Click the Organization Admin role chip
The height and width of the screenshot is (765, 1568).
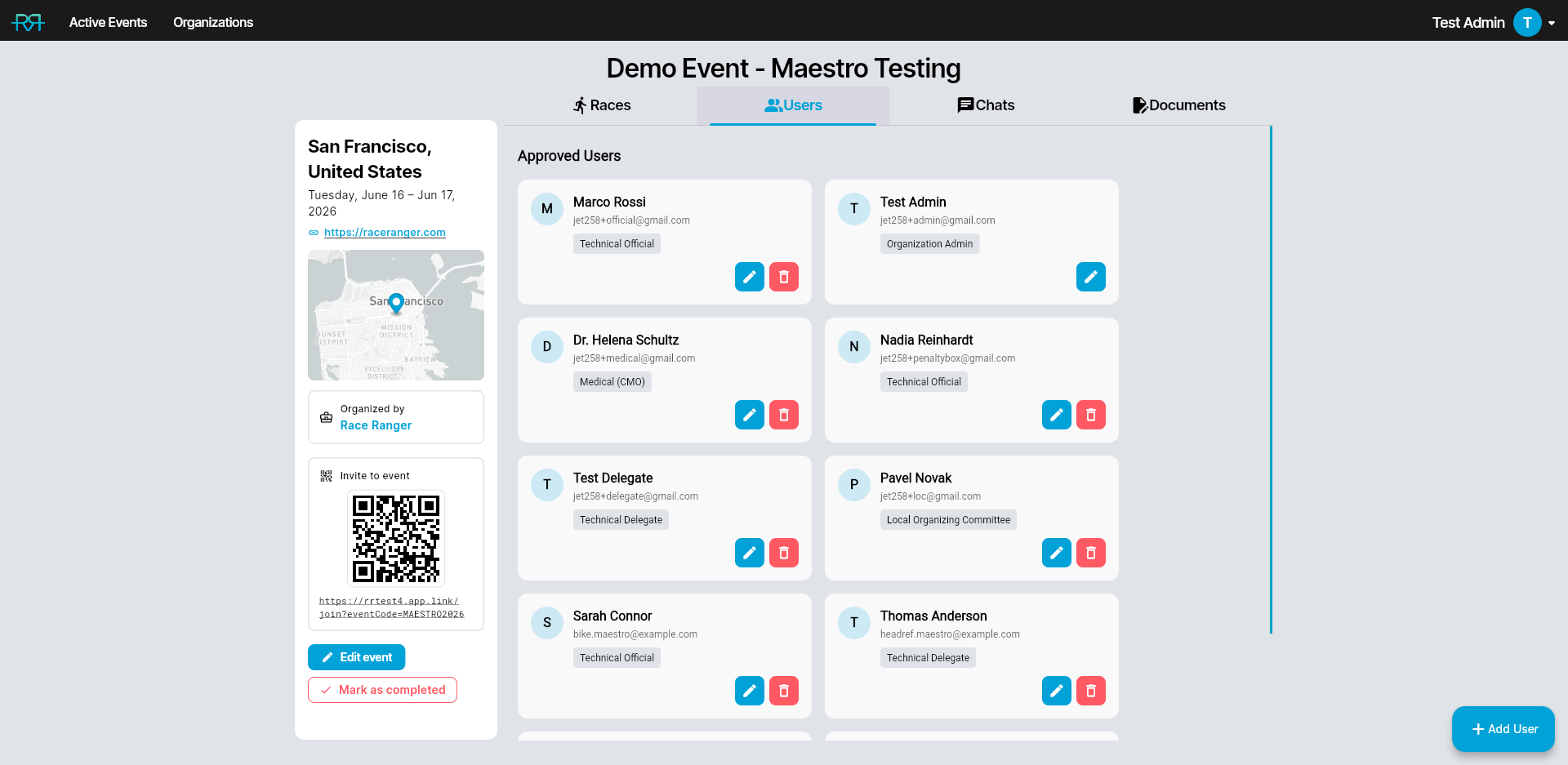[x=929, y=244]
